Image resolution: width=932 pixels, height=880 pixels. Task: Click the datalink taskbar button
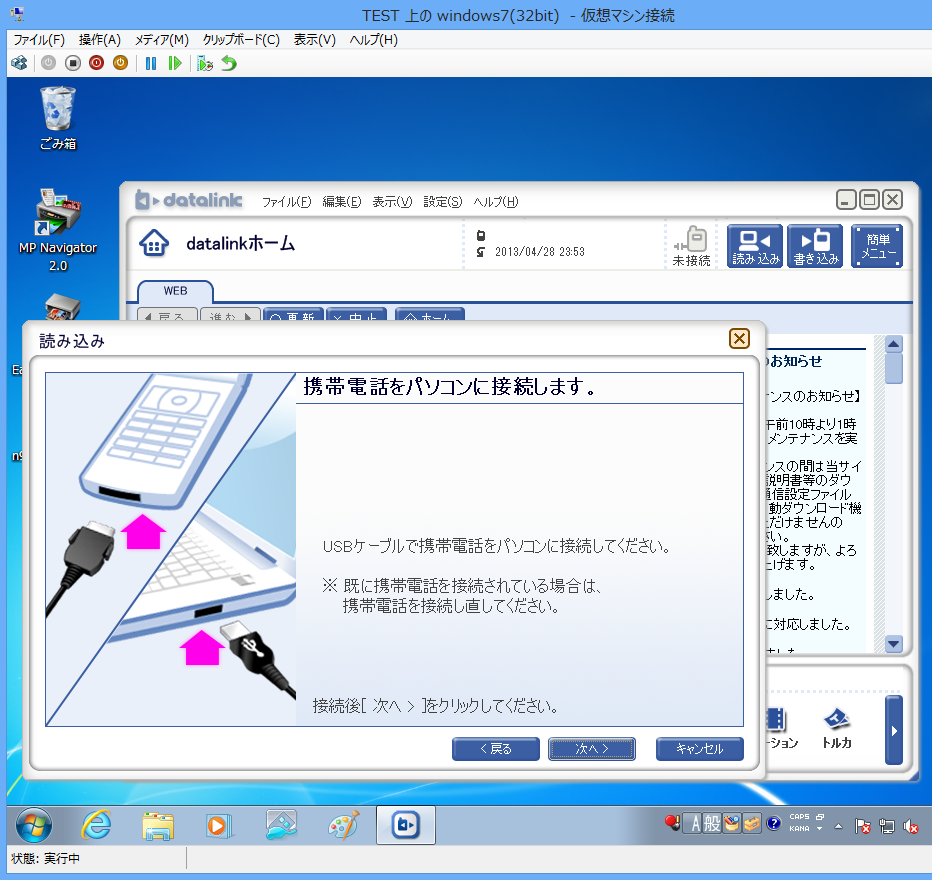tap(406, 825)
